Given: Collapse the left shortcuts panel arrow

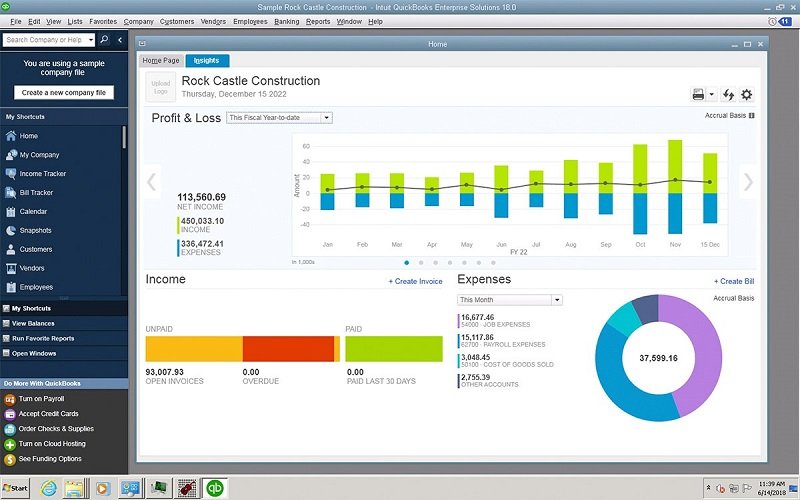Looking at the screenshot, I should click(120, 39).
